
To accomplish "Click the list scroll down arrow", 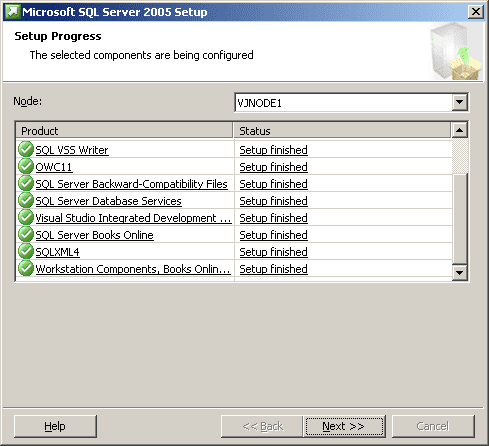I will click(459, 273).
